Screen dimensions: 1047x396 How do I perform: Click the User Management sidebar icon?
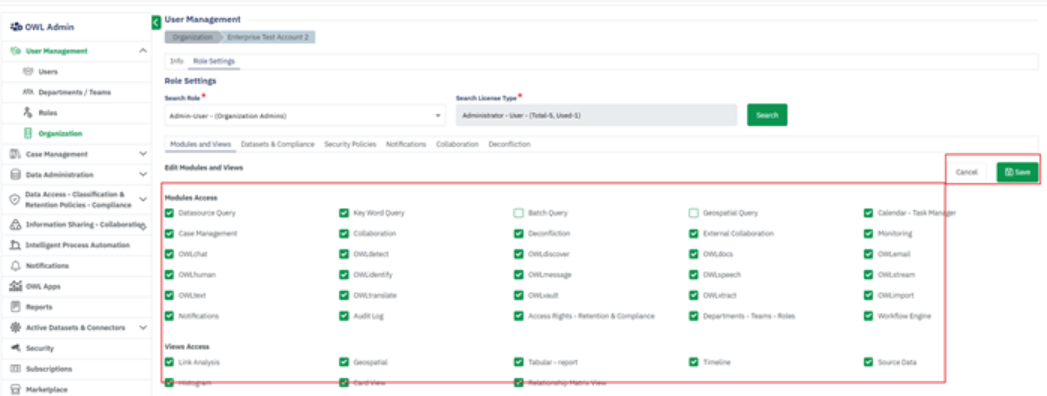pos(16,51)
